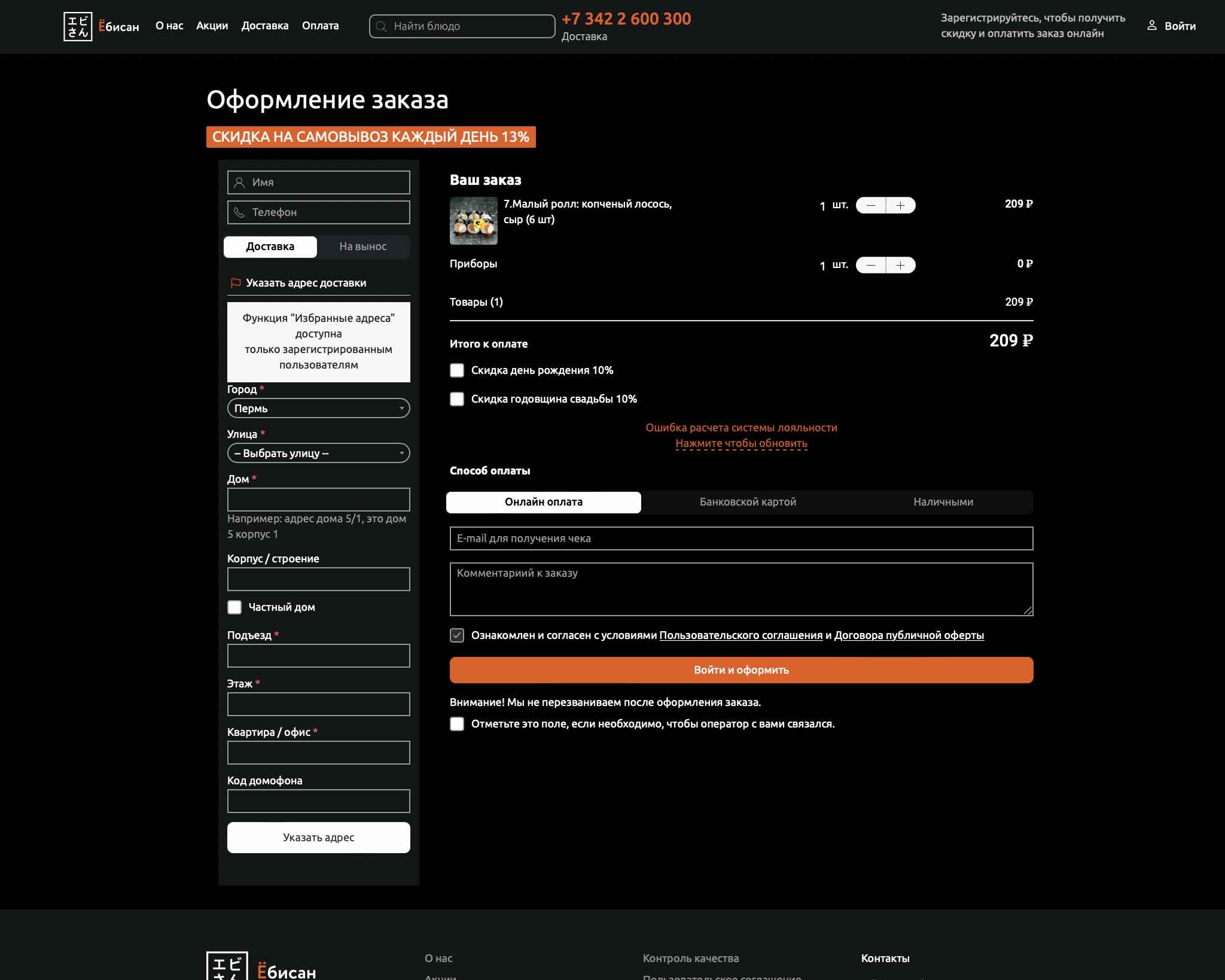Enable birthday 10% discount checkbox

tap(457, 370)
